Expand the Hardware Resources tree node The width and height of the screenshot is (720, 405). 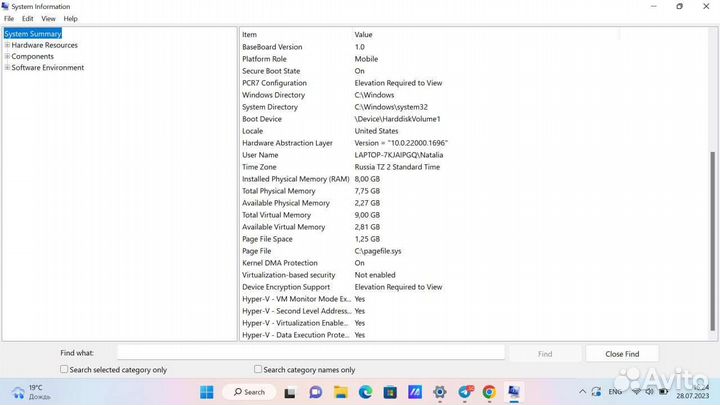pos(7,45)
